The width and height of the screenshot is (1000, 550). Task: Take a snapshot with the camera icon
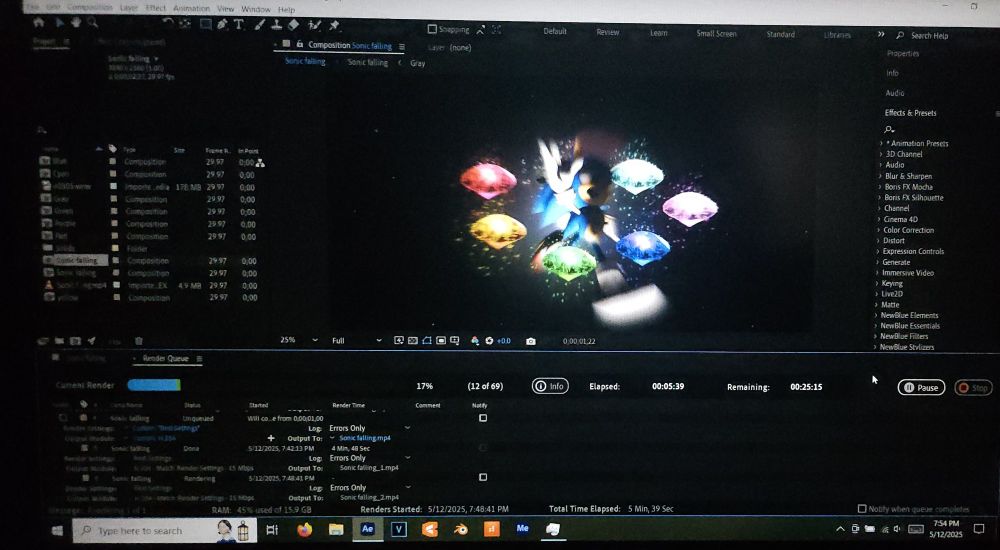click(x=531, y=341)
